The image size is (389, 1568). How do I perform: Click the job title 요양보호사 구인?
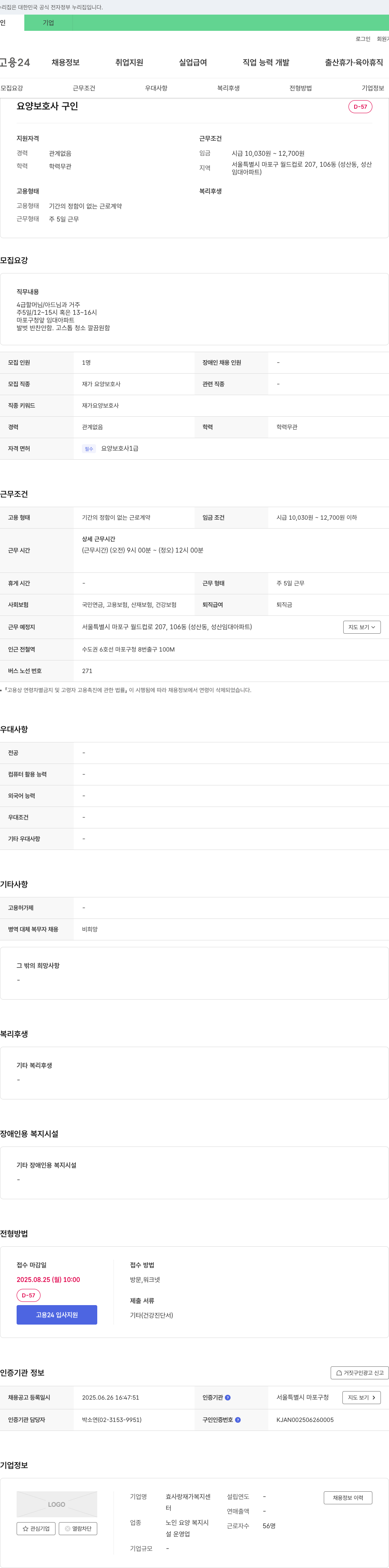tap(47, 106)
